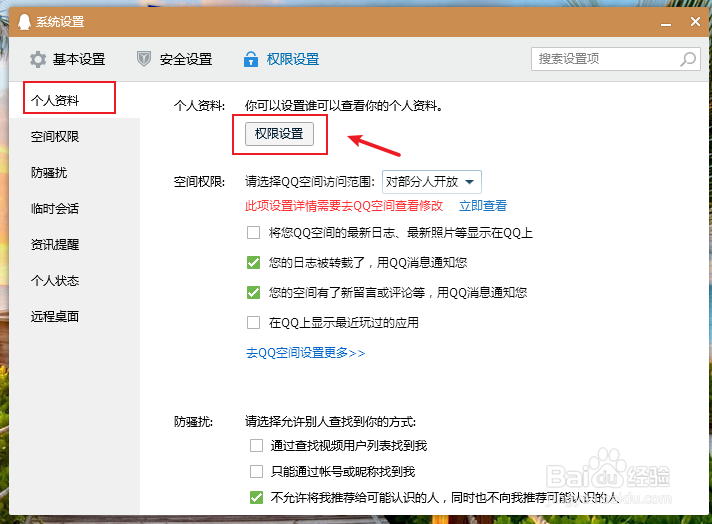Screen dimensions: 712x524
Task: Click the magnifier search icon
Action: pos(688,59)
